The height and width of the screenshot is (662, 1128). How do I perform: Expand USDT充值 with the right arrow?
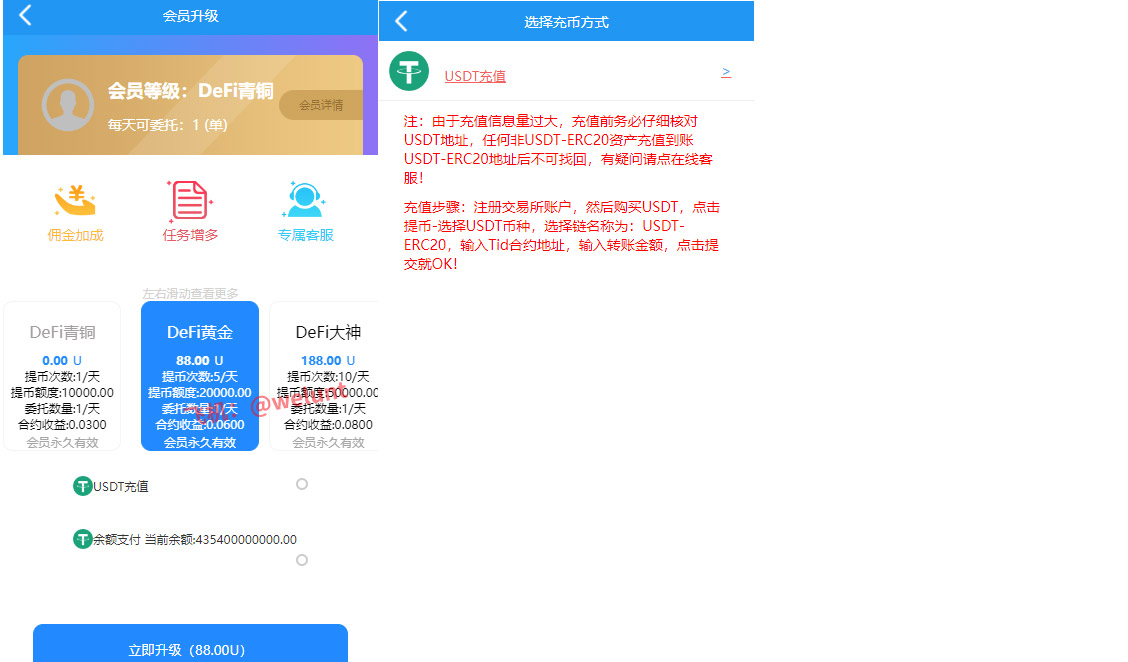click(x=726, y=72)
